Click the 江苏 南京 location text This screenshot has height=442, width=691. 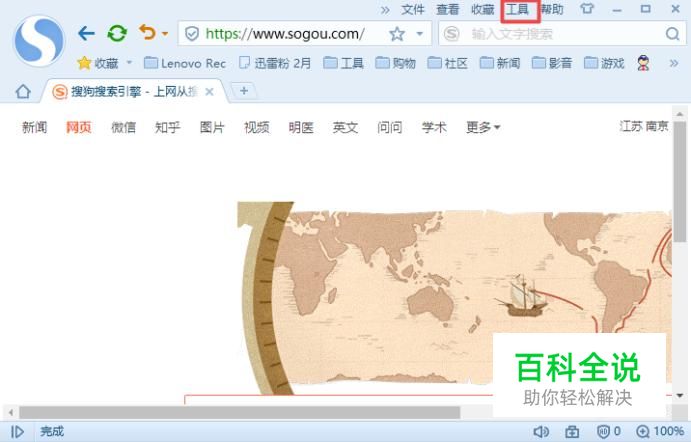(644, 126)
